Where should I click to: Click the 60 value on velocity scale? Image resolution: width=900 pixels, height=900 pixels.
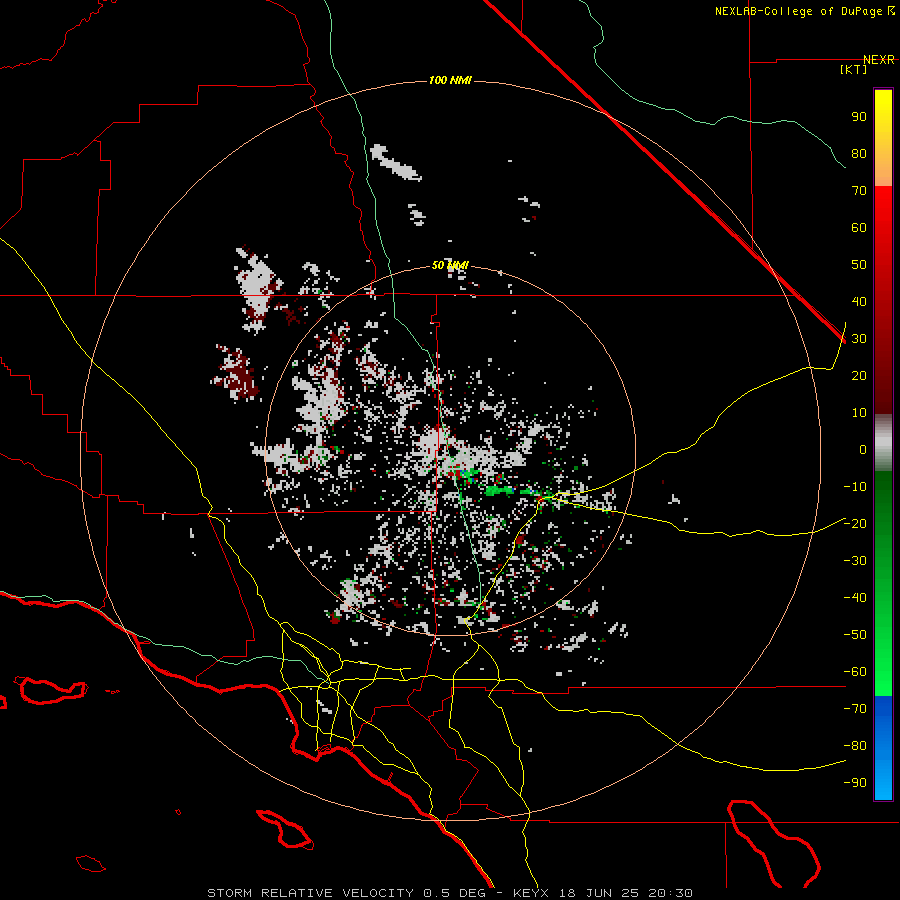pyautogui.click(x=859, y=228)
